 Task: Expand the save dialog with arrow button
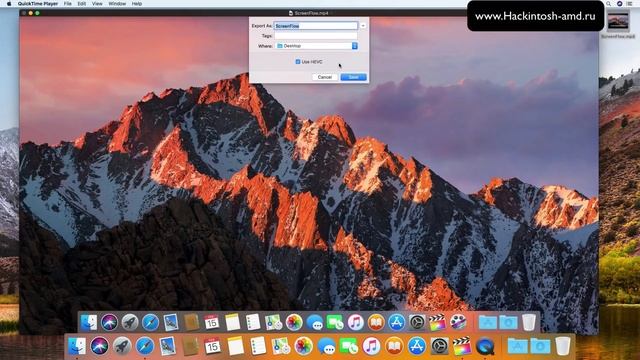pyautogui.click(x=363, y=26)
